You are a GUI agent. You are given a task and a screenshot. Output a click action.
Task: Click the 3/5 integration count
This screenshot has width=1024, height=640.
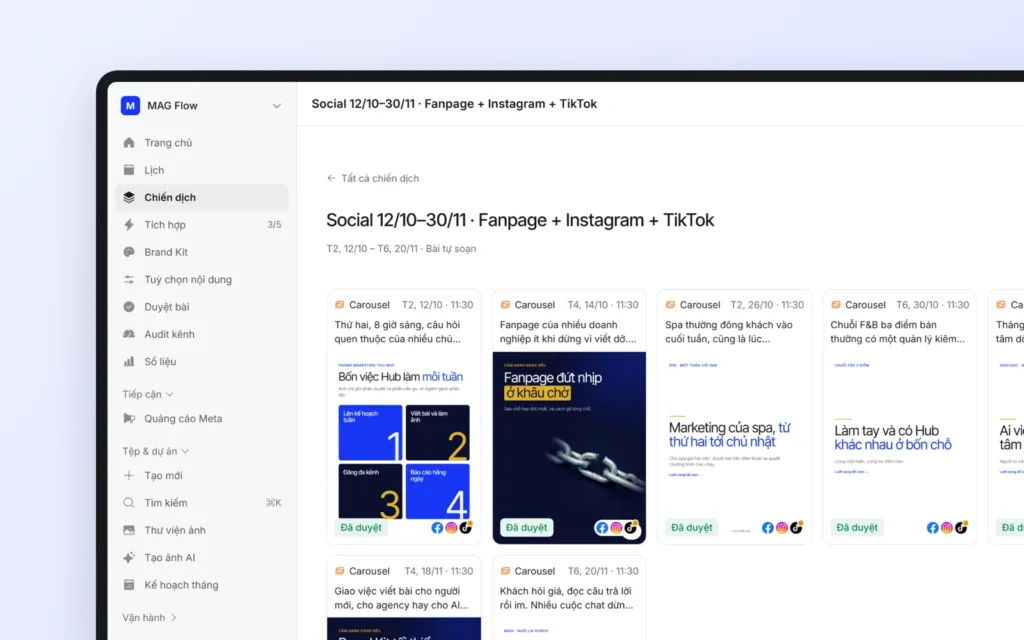pos(274,225)
